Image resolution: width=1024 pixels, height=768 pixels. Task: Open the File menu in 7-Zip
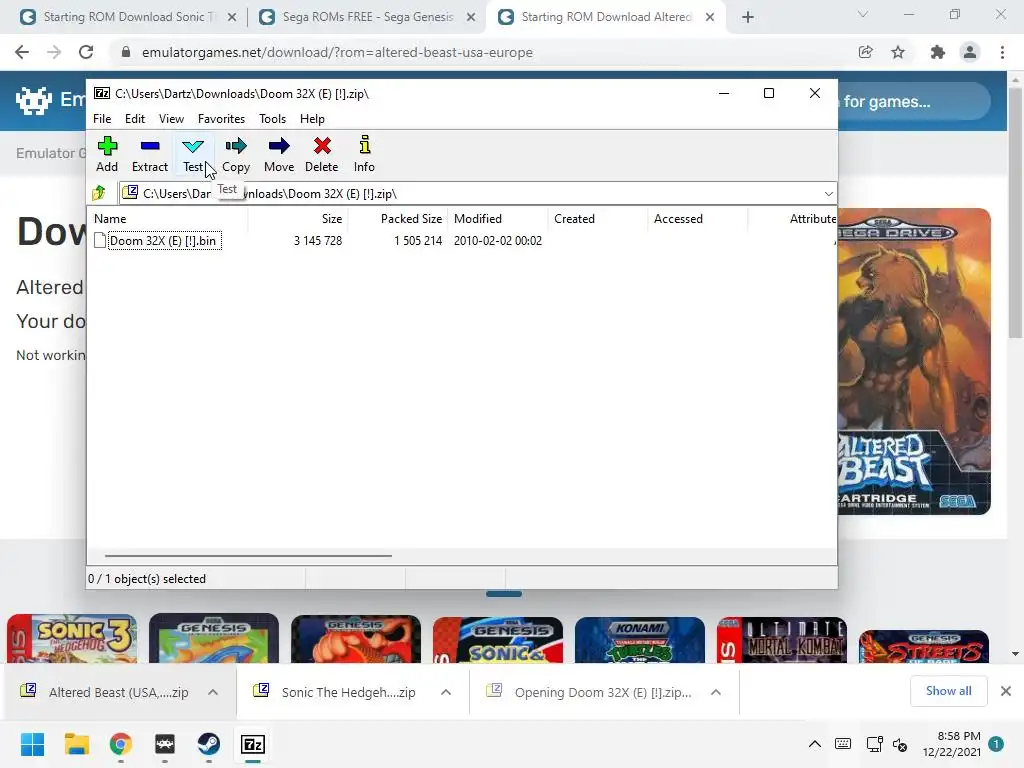tap(102, 119)
